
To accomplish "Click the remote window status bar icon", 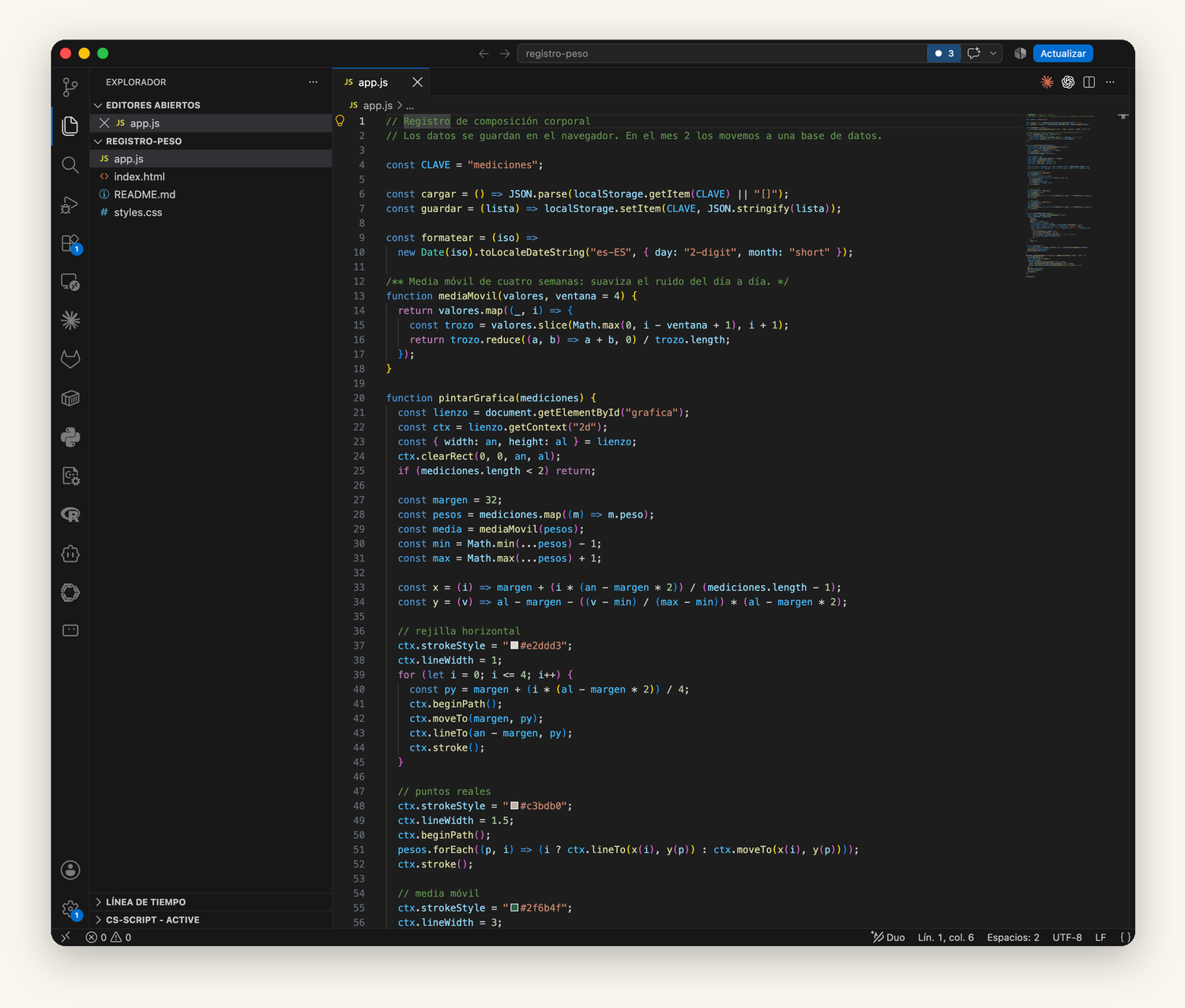I will pos(66,937).
